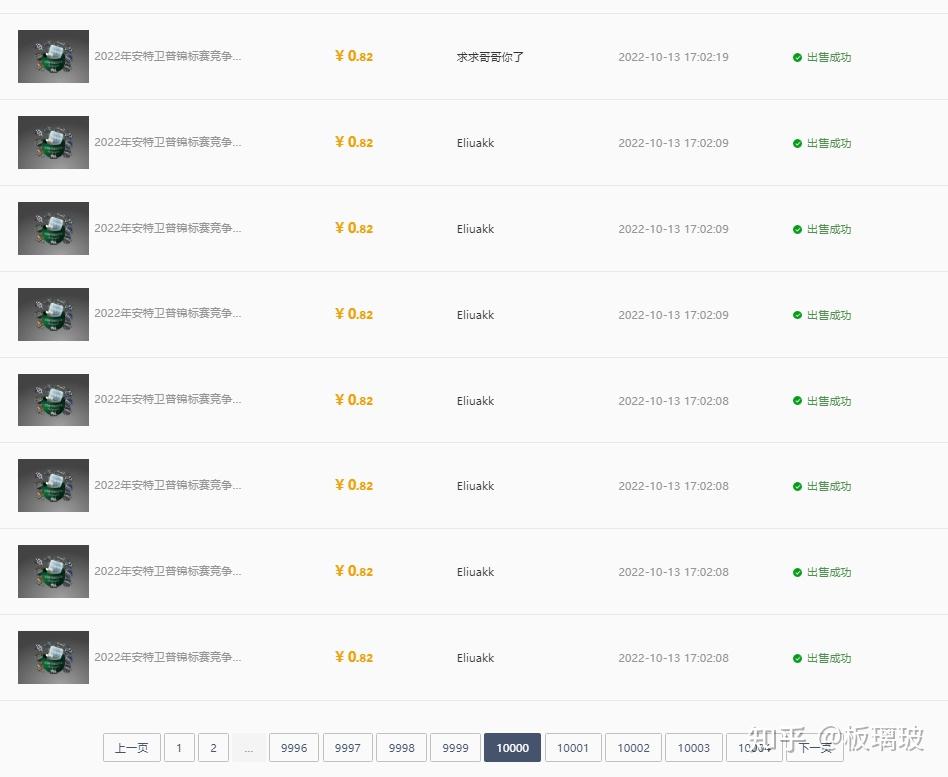Click buyer Eliuakk in last row above pagination
This screenshot has width=948, height=777.
[x=475, y=658]
